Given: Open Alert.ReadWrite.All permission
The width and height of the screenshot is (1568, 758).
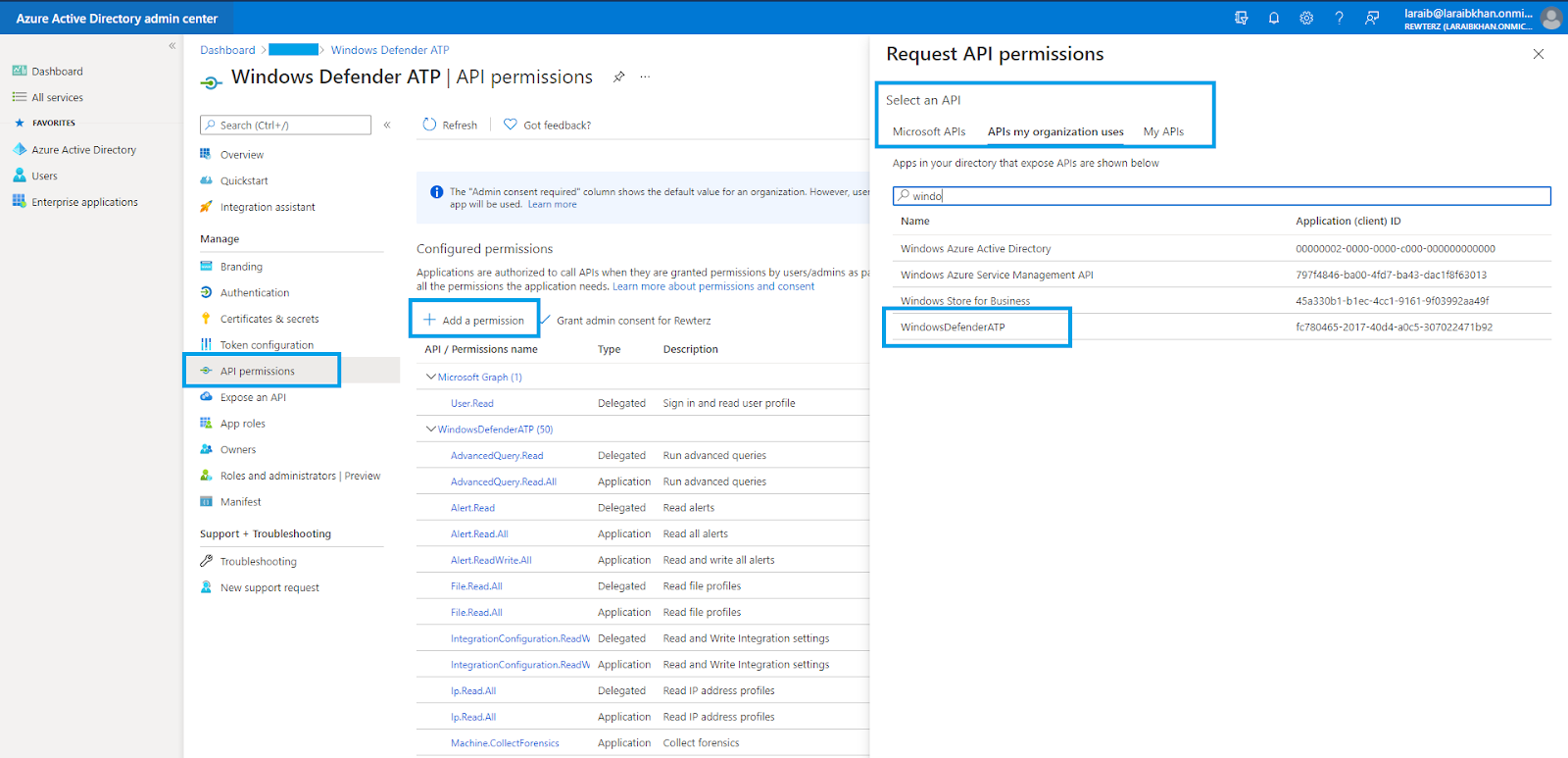Looking at the screenshot, I should (x=491, y=560).
